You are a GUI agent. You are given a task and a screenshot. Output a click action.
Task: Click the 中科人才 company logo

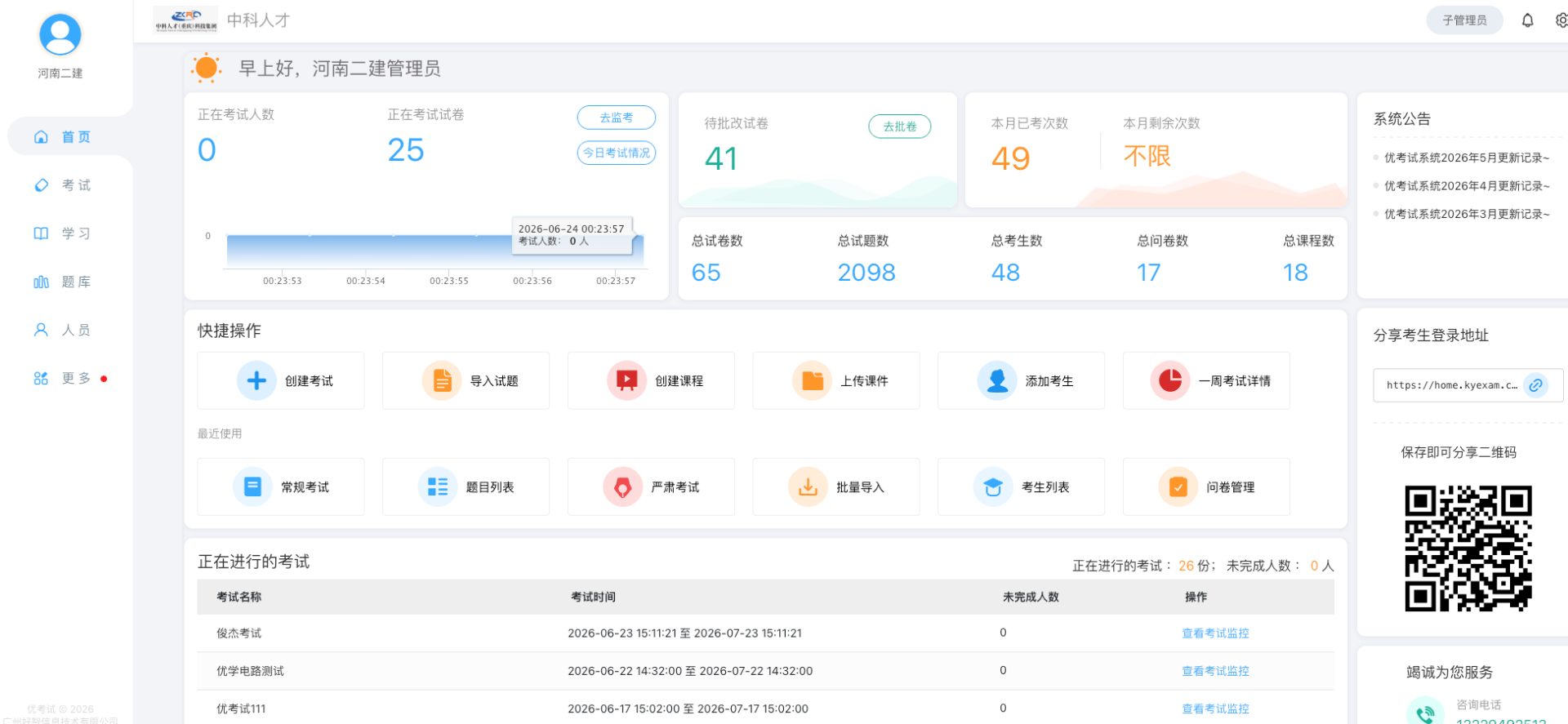coord(186,20)
